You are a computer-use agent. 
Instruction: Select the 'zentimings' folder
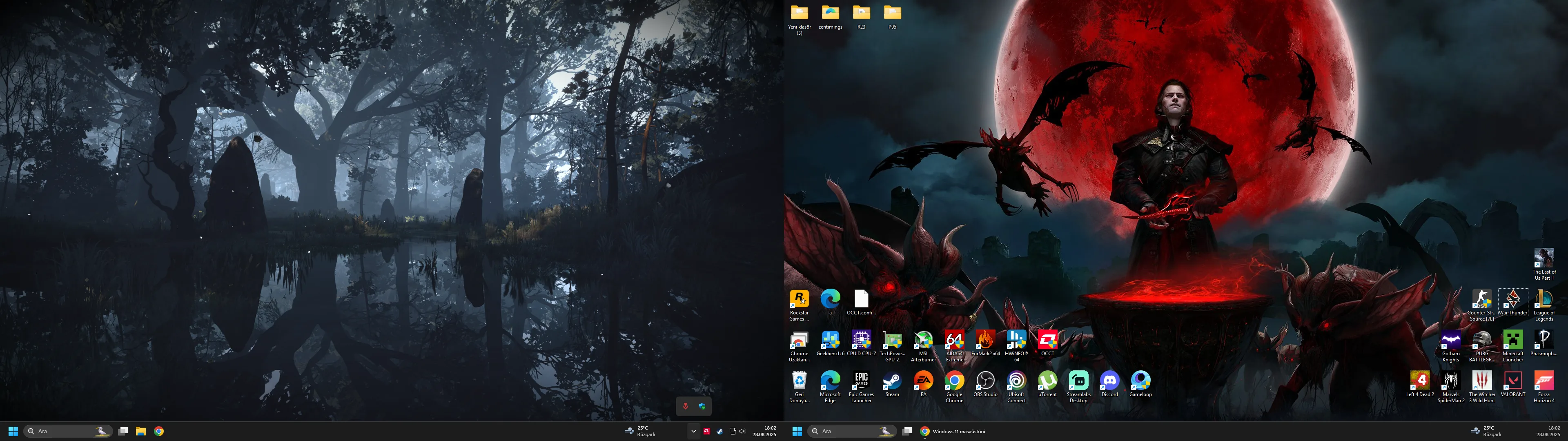click(830, 17)
